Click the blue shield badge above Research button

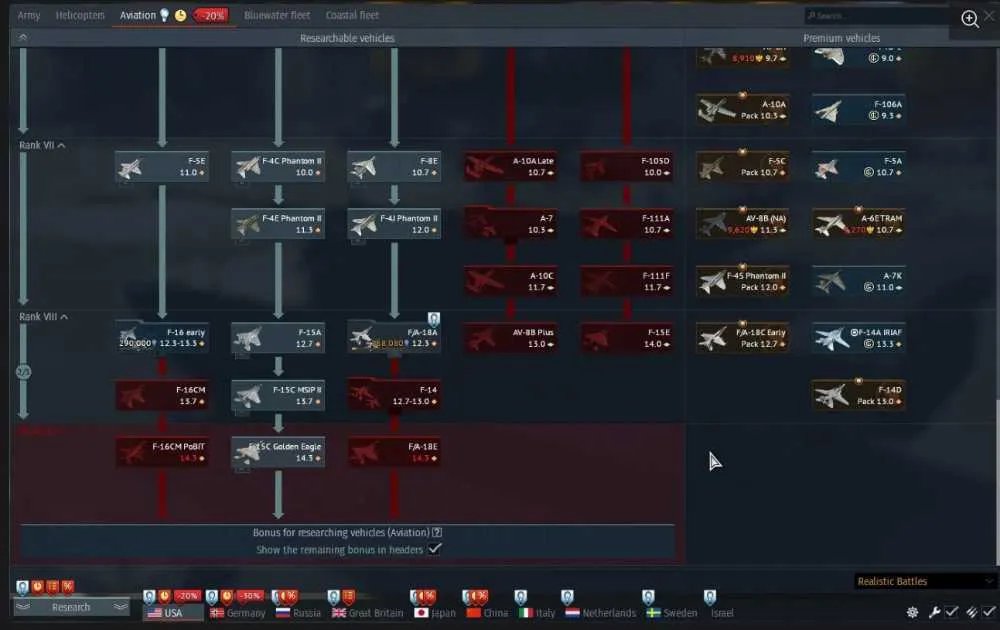(x=22, y=587)
